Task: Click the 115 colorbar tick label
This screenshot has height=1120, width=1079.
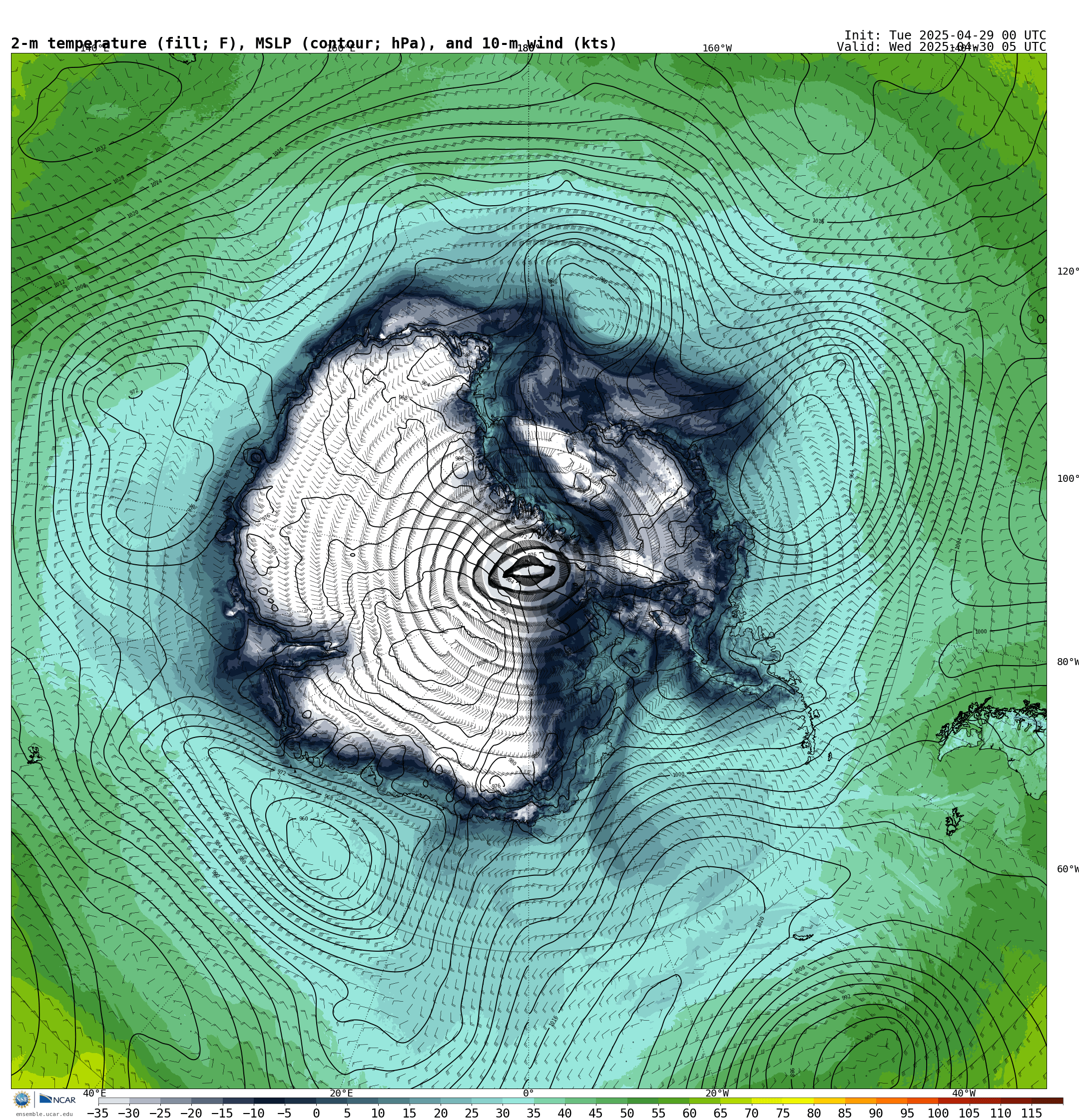Action: point(1031,1113)
